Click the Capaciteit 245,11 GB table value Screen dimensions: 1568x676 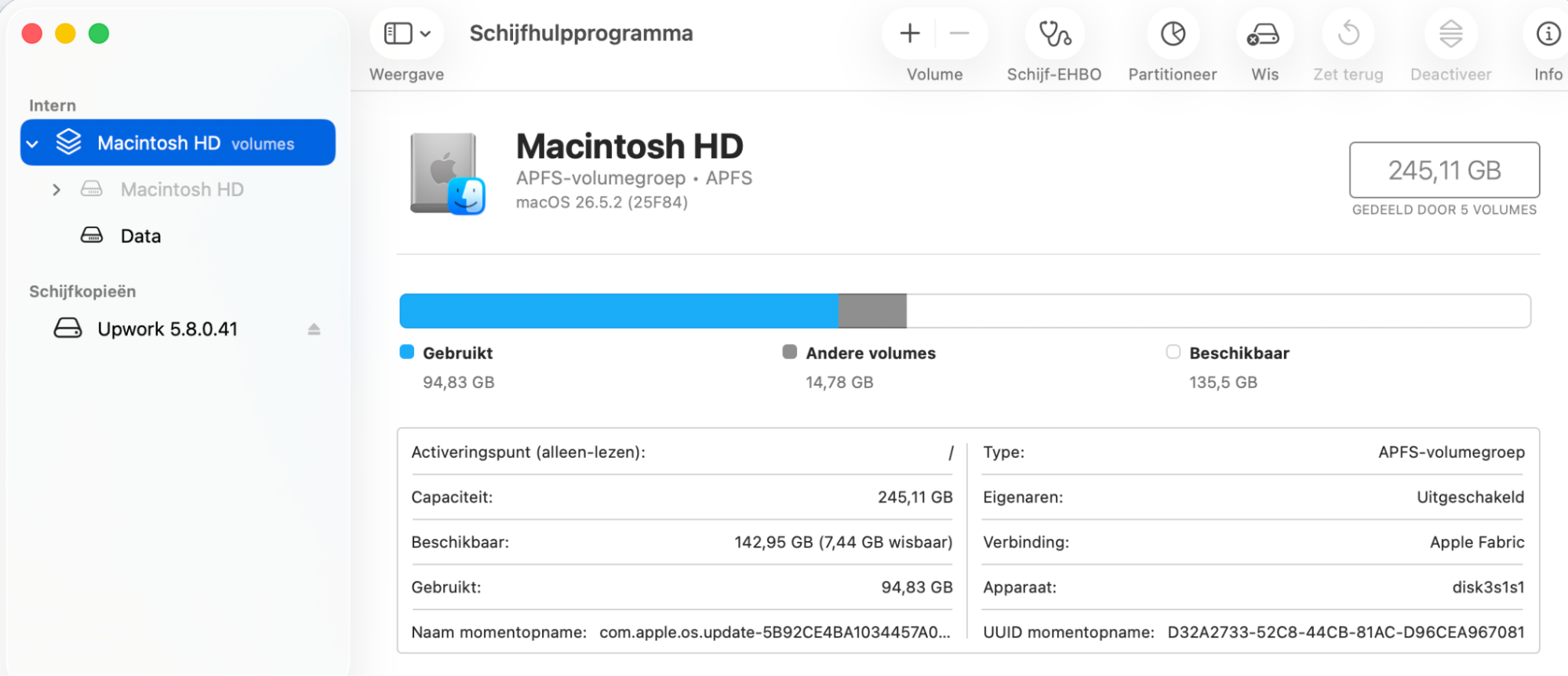915,497
